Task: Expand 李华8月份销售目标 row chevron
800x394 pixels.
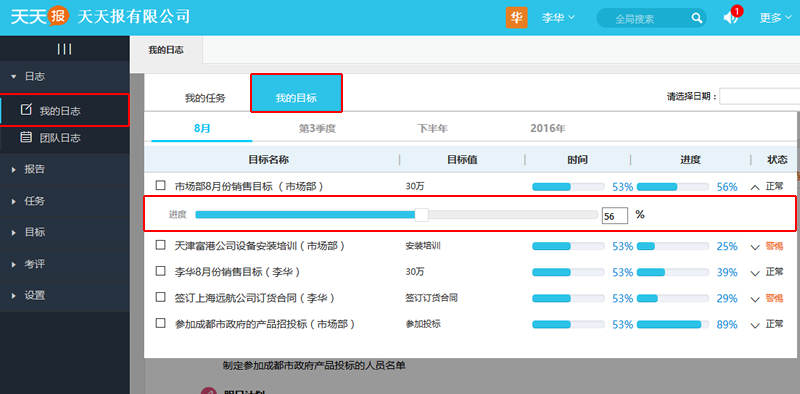Action: coord(755,274)
